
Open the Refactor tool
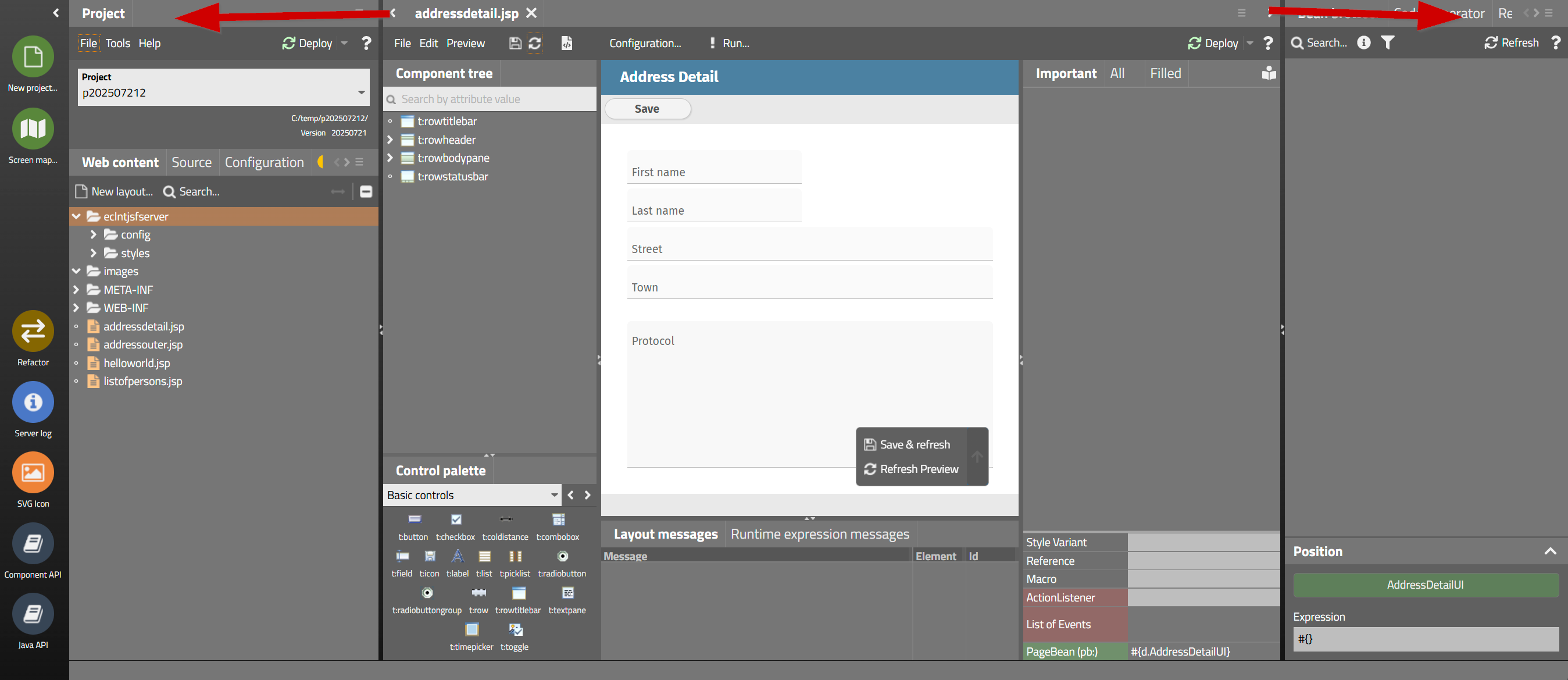[x=33, y=331]
